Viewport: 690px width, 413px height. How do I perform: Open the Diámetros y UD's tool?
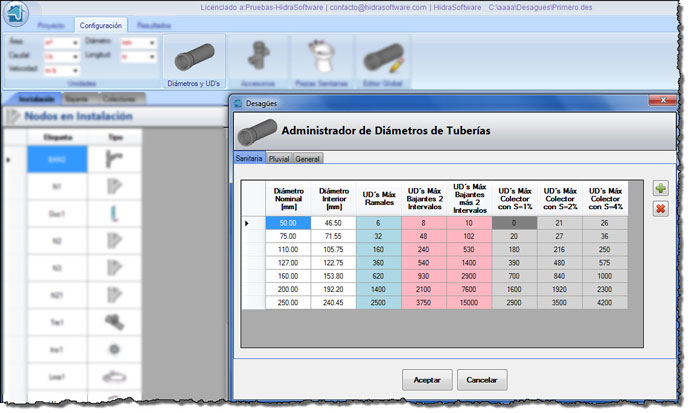(x=194, y=61)
